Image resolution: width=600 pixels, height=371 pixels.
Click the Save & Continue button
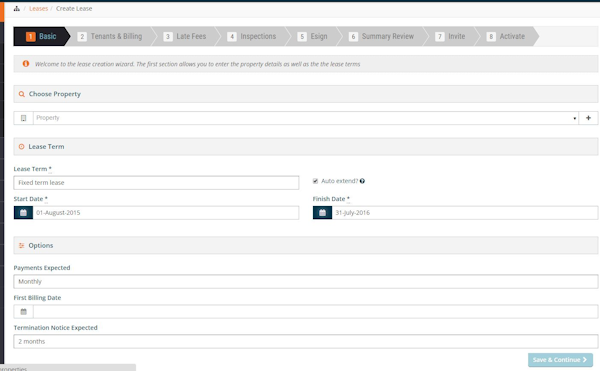click(560, 360)
